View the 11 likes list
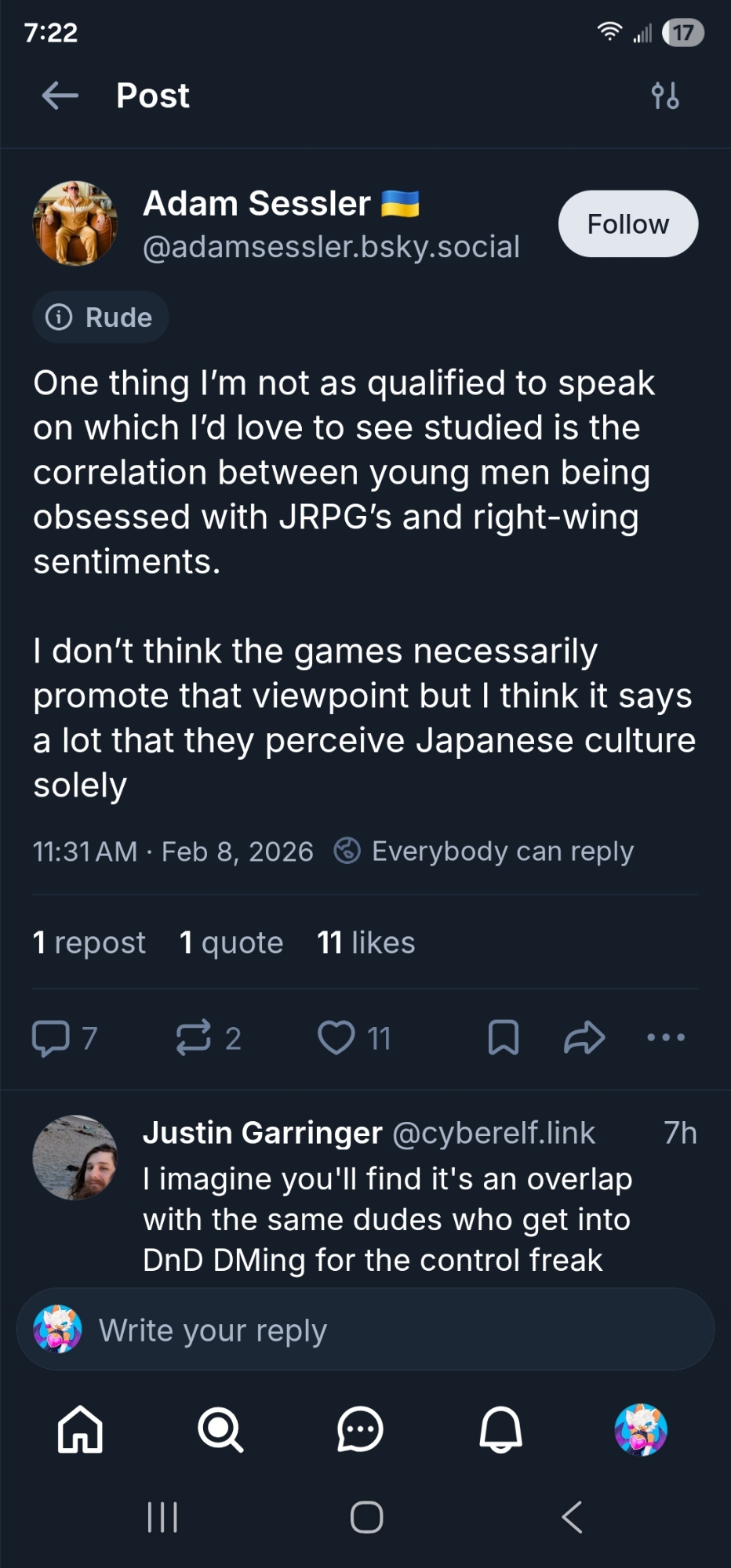Image resolution: width=731 pixels, height=1568 pixels. coord(365,942)
